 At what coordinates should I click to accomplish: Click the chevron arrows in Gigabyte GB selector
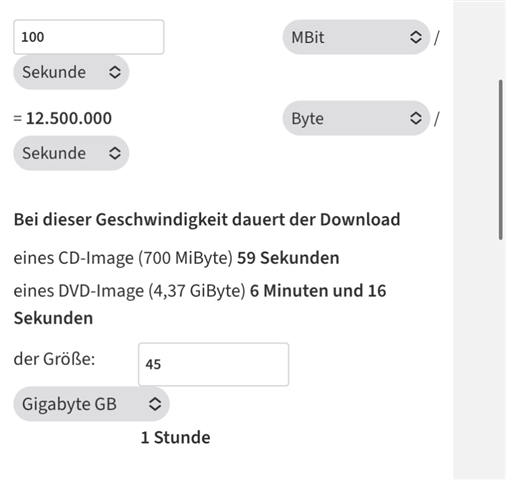point(155,404)
